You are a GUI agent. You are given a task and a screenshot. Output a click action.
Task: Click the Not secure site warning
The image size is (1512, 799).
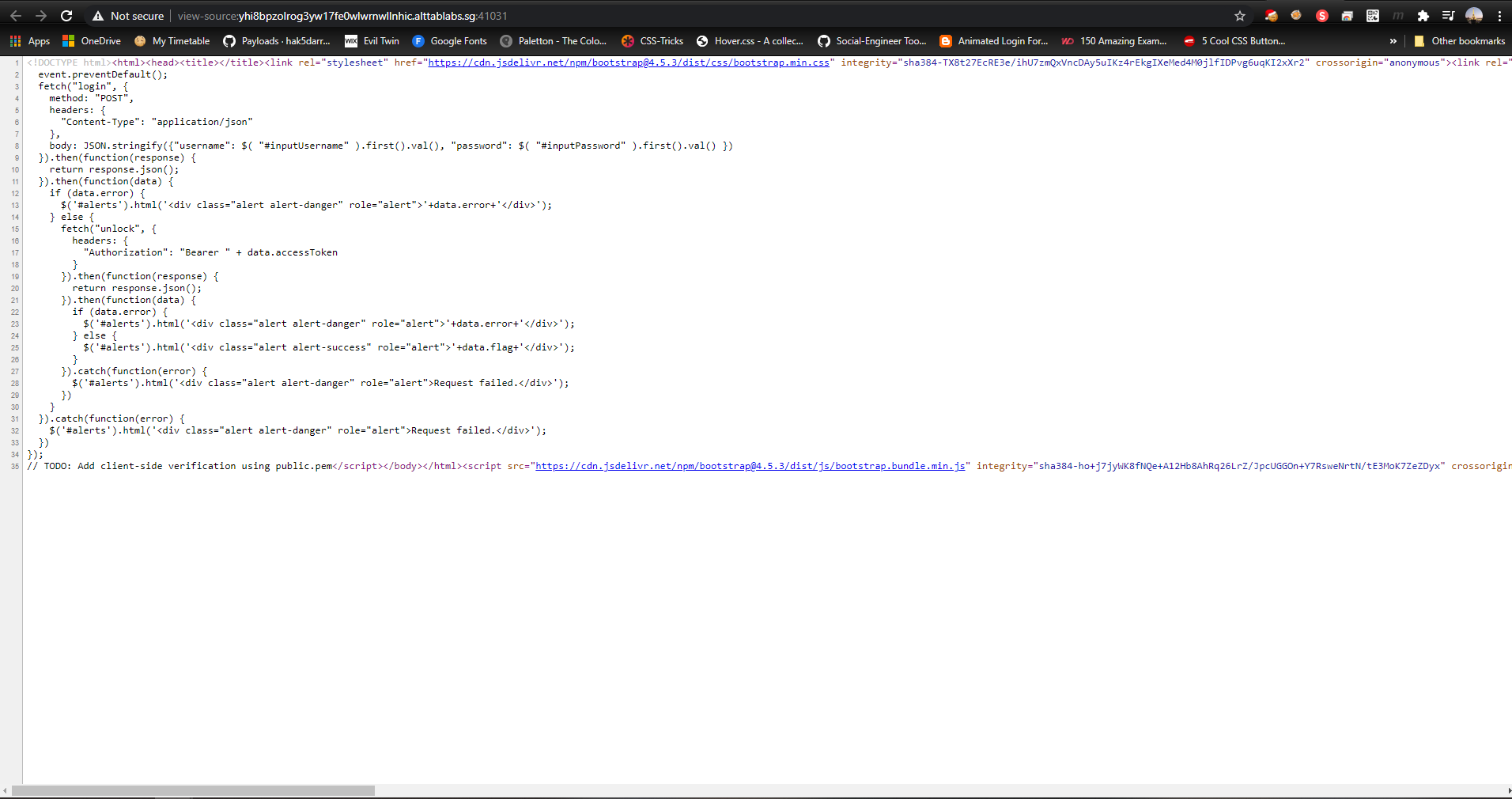pyautogui.click(x=128, y=16)
